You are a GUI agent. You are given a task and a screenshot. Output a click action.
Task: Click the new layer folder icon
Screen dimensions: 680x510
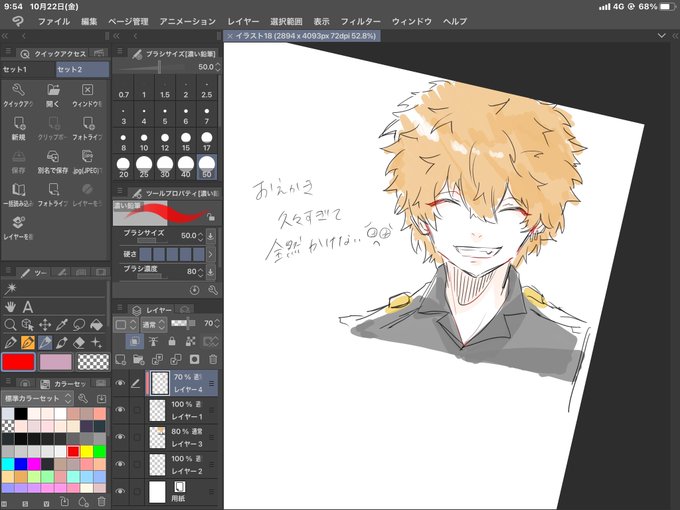point(139,360)
